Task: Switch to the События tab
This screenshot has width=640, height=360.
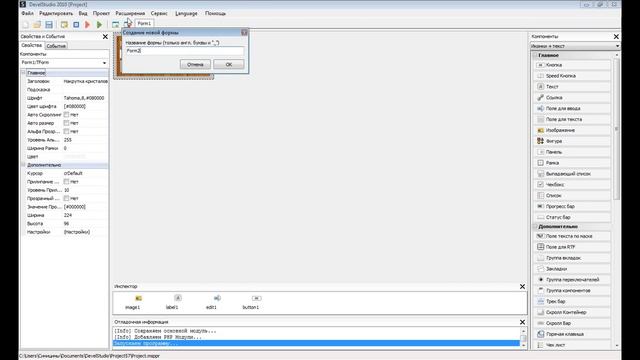Action: click(x=56, y=46)
